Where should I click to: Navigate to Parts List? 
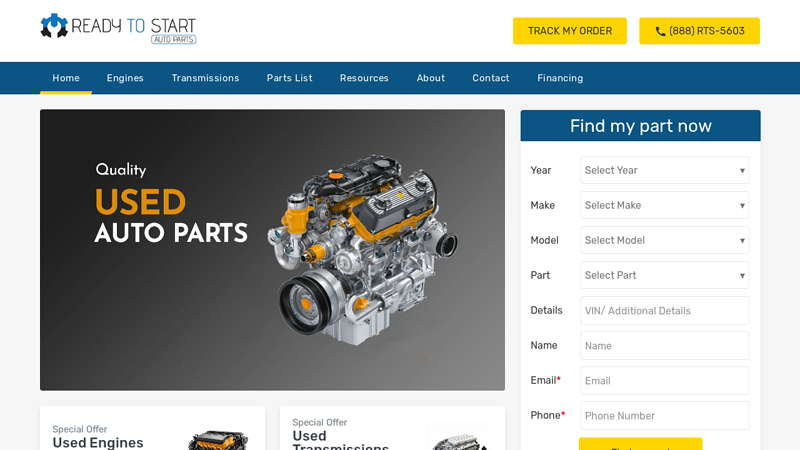(289, 78)
